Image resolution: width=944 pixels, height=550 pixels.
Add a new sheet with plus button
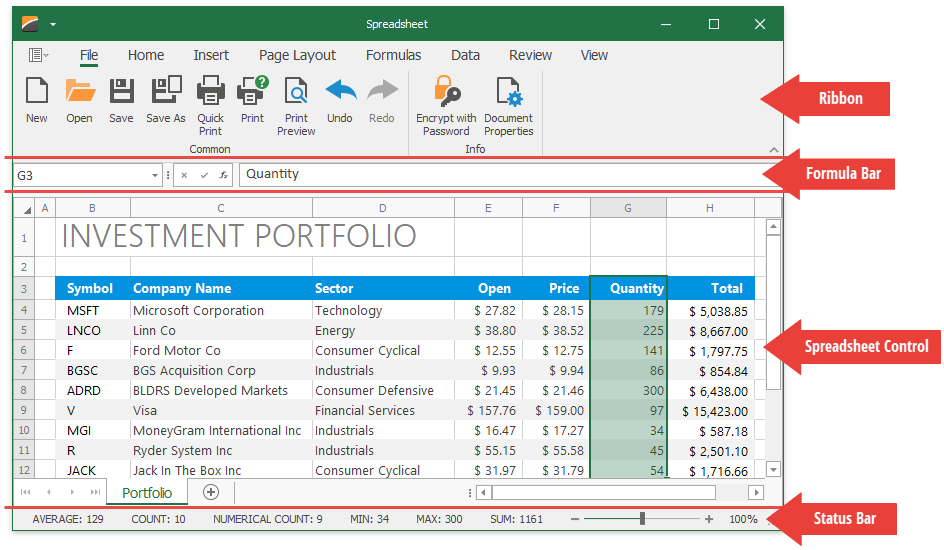210,492
